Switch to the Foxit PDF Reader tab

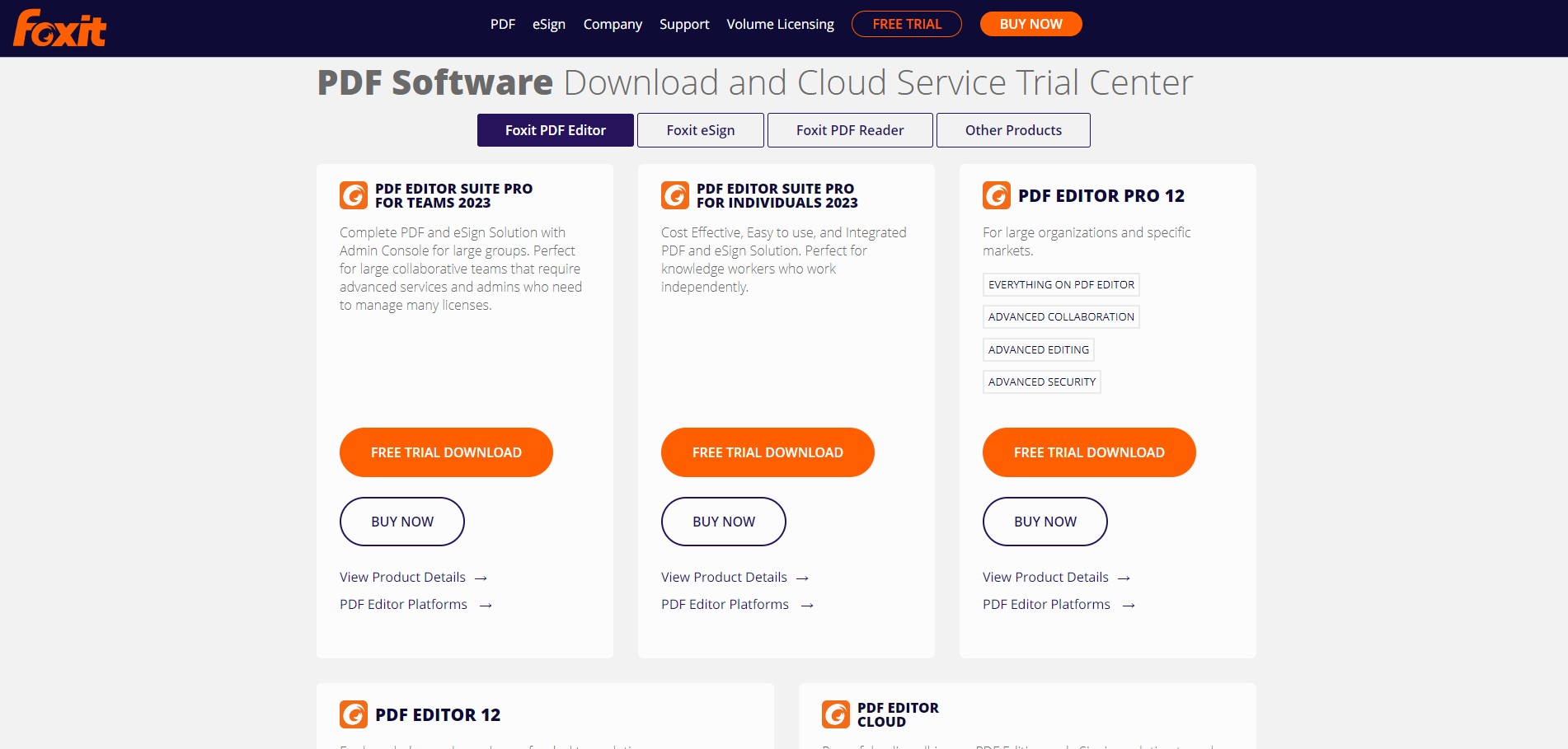pos(850,130)
